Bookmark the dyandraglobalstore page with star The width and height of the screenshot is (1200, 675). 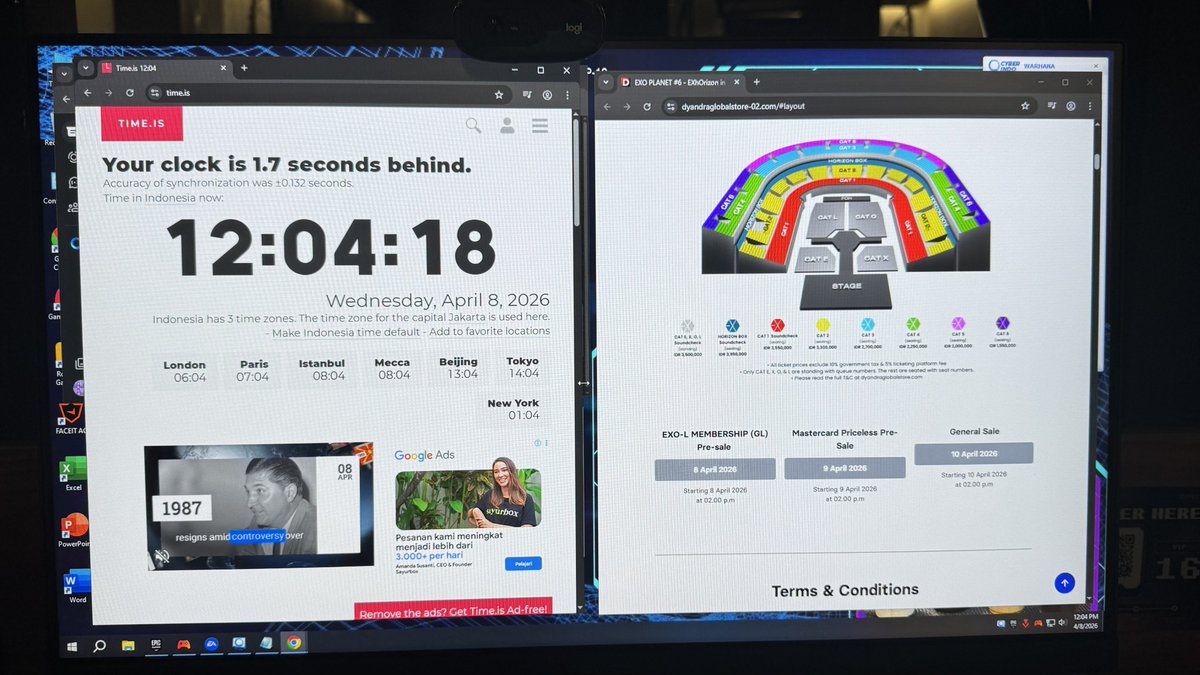click(x=1025, y=105)
